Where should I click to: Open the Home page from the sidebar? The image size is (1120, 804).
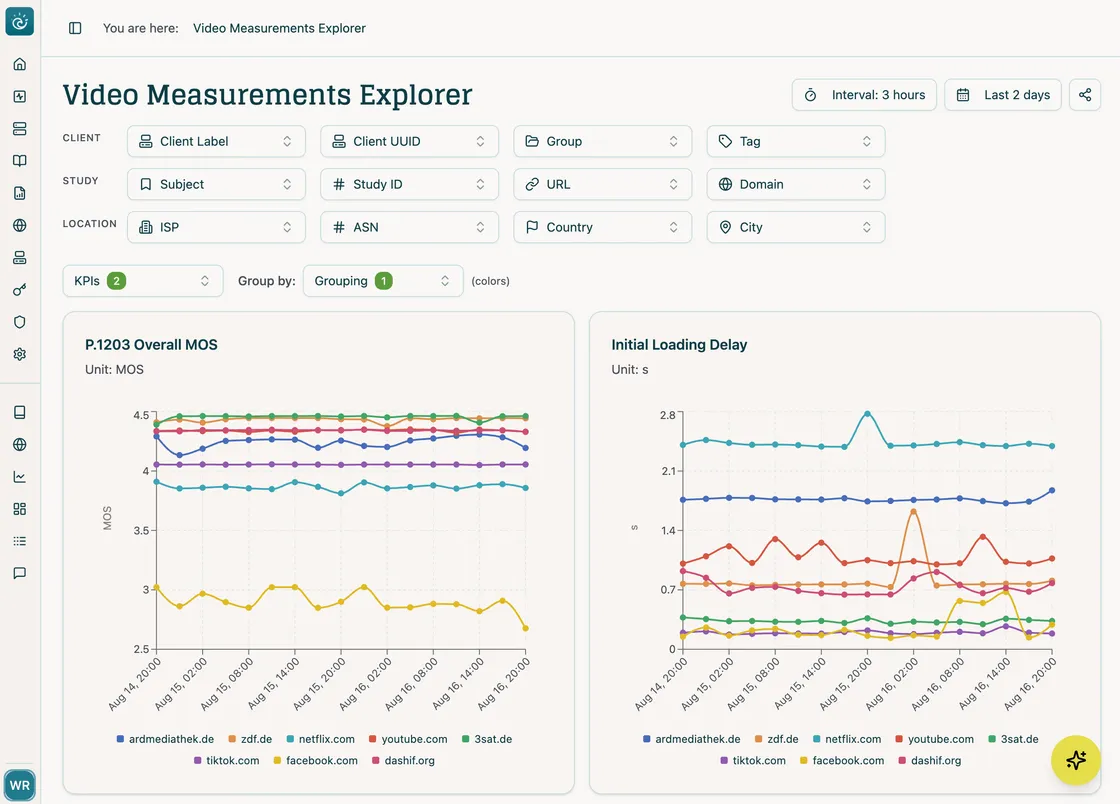click(x=20, y=64)
